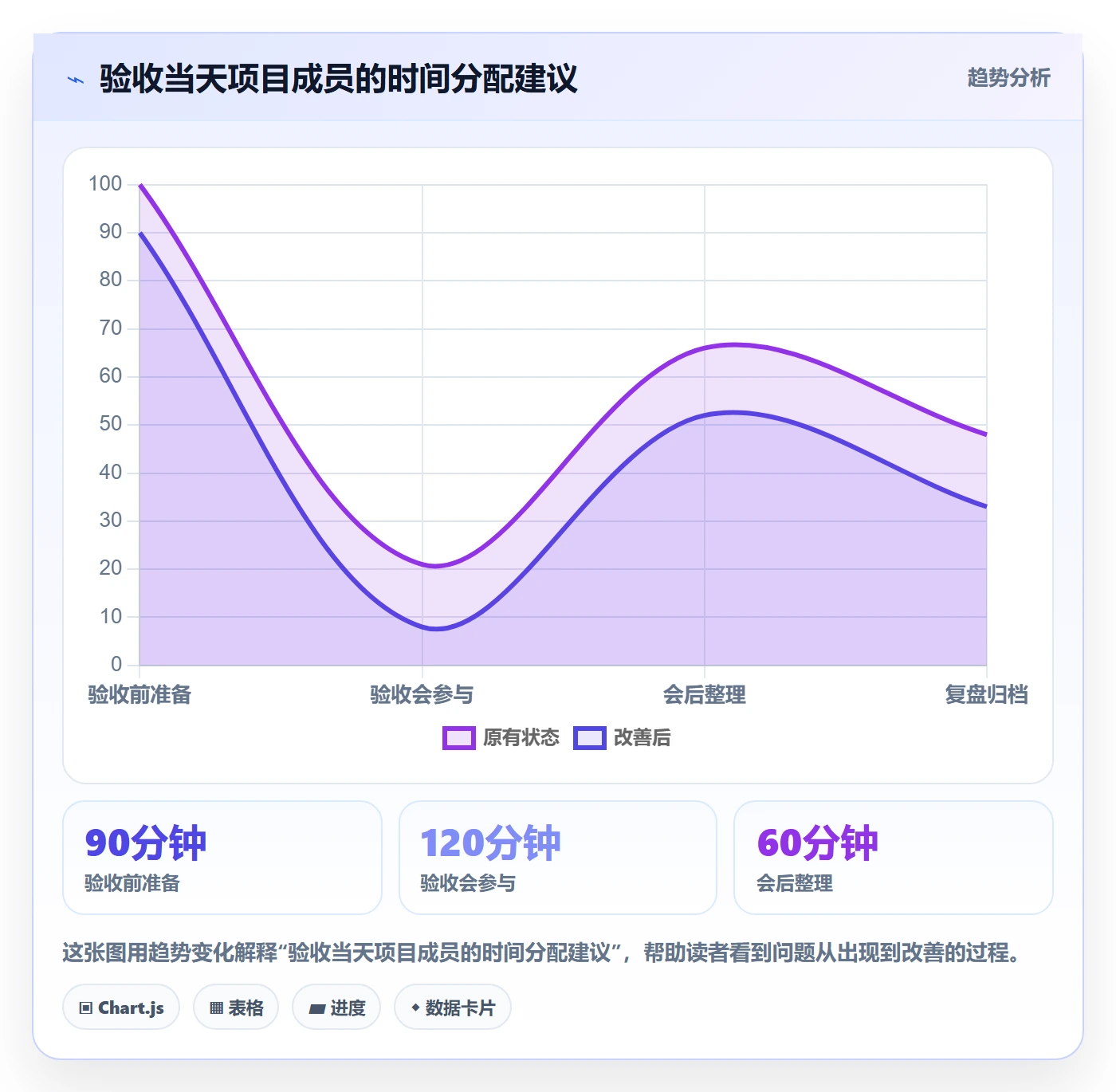Screen dimensions: 1116x1092
Task: Toggle the 改善后 legend swatch
Action: (x=590, y=738)
